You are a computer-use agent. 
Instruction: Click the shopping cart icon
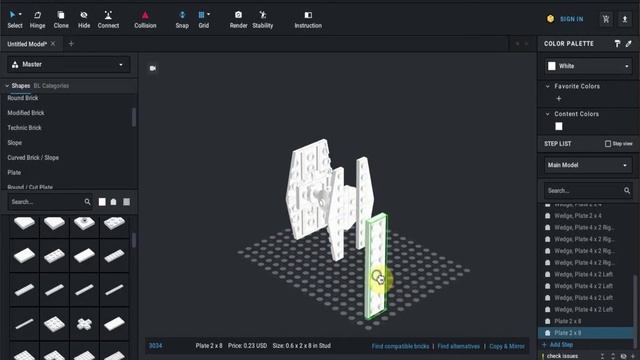pos(606,19)
